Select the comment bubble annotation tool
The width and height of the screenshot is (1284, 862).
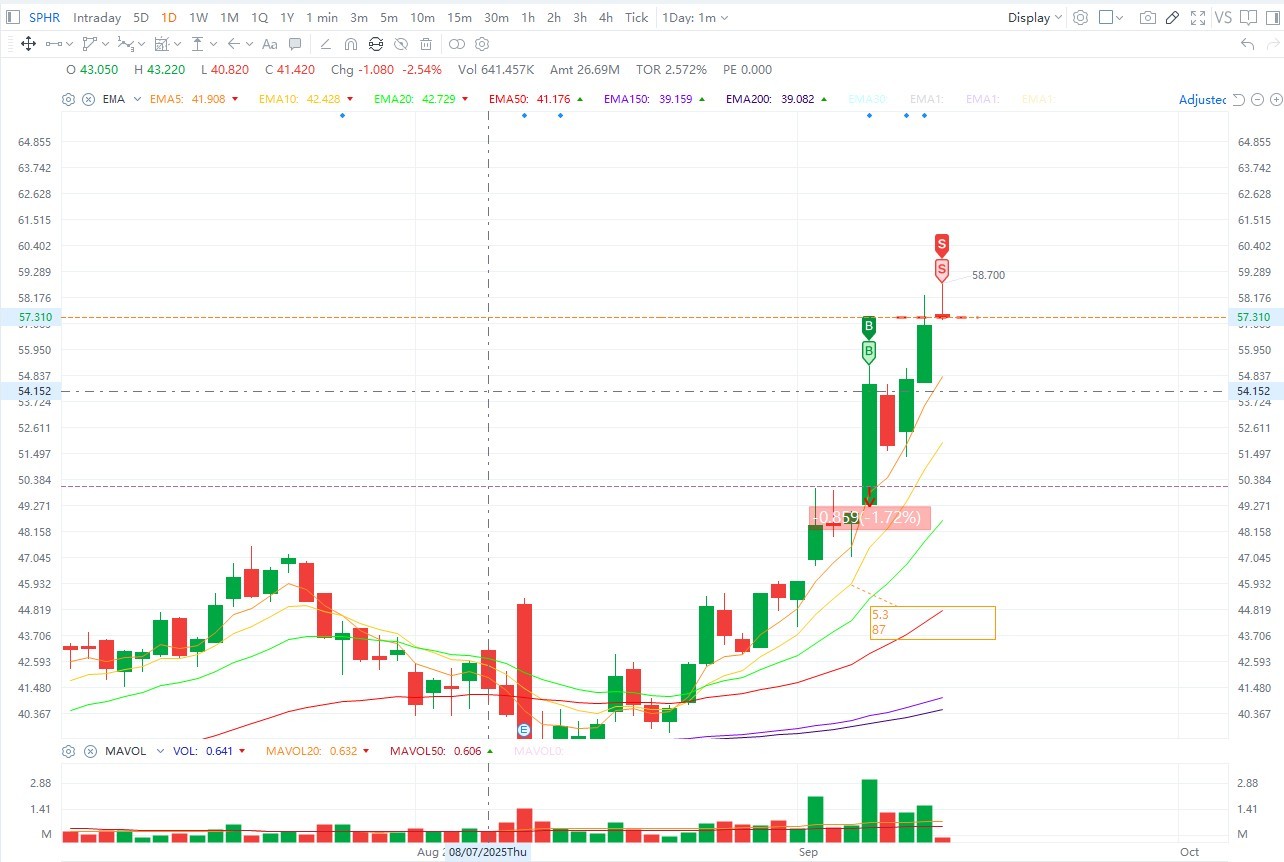coord(295,44)
